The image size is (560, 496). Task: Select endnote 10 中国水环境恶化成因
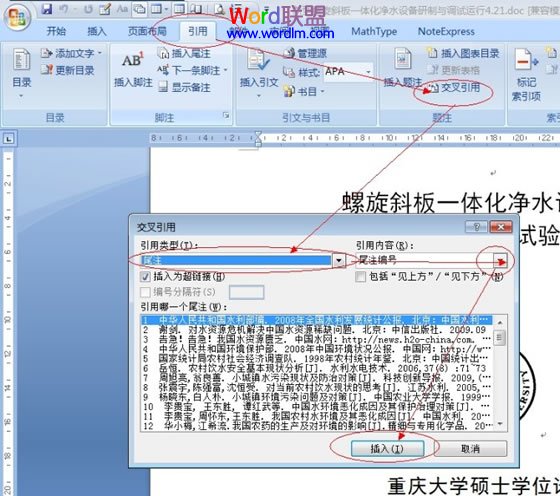click(x=316, y=406)
